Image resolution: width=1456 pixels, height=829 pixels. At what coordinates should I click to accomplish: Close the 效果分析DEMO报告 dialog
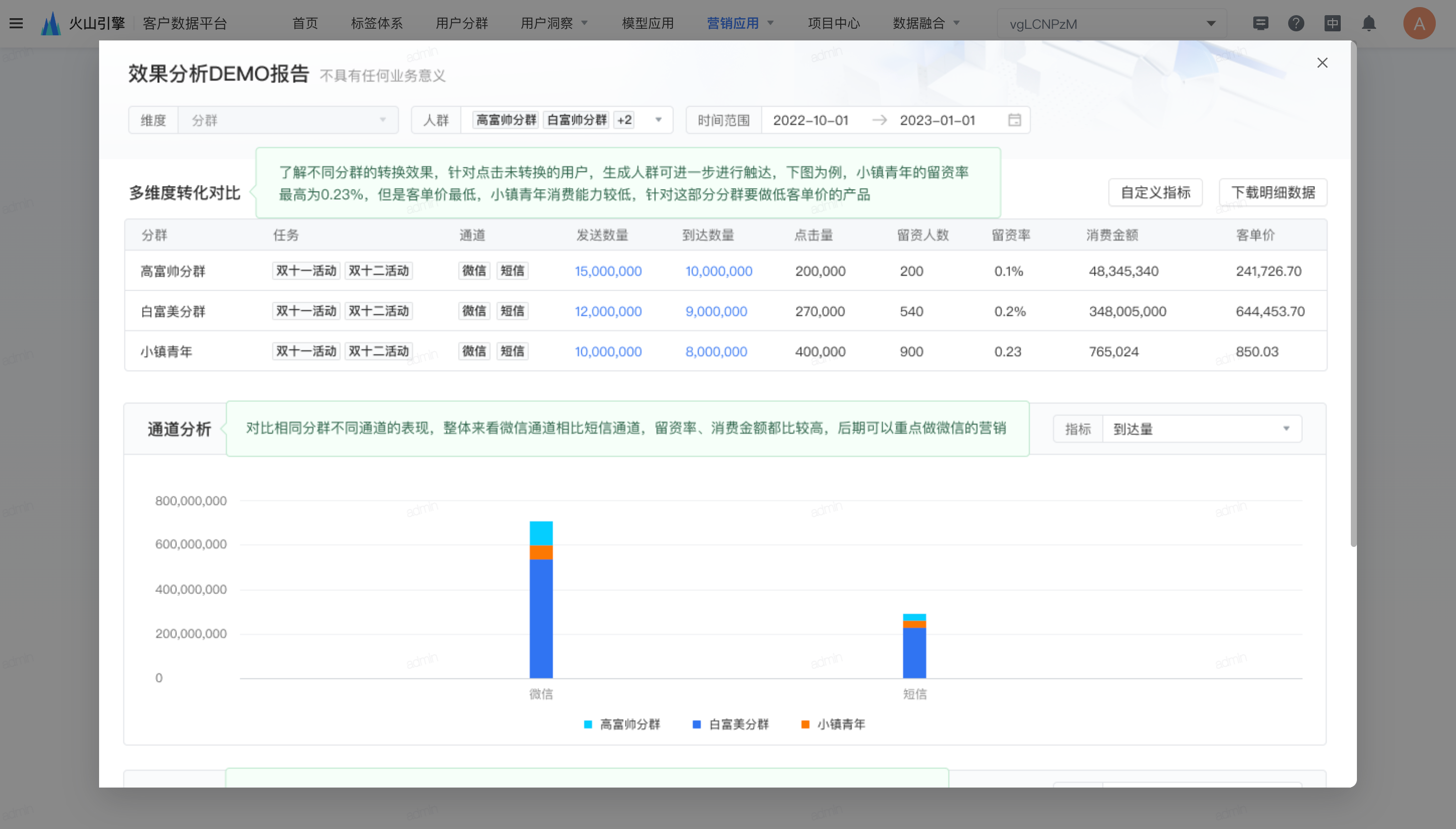tap(1322, 63)
